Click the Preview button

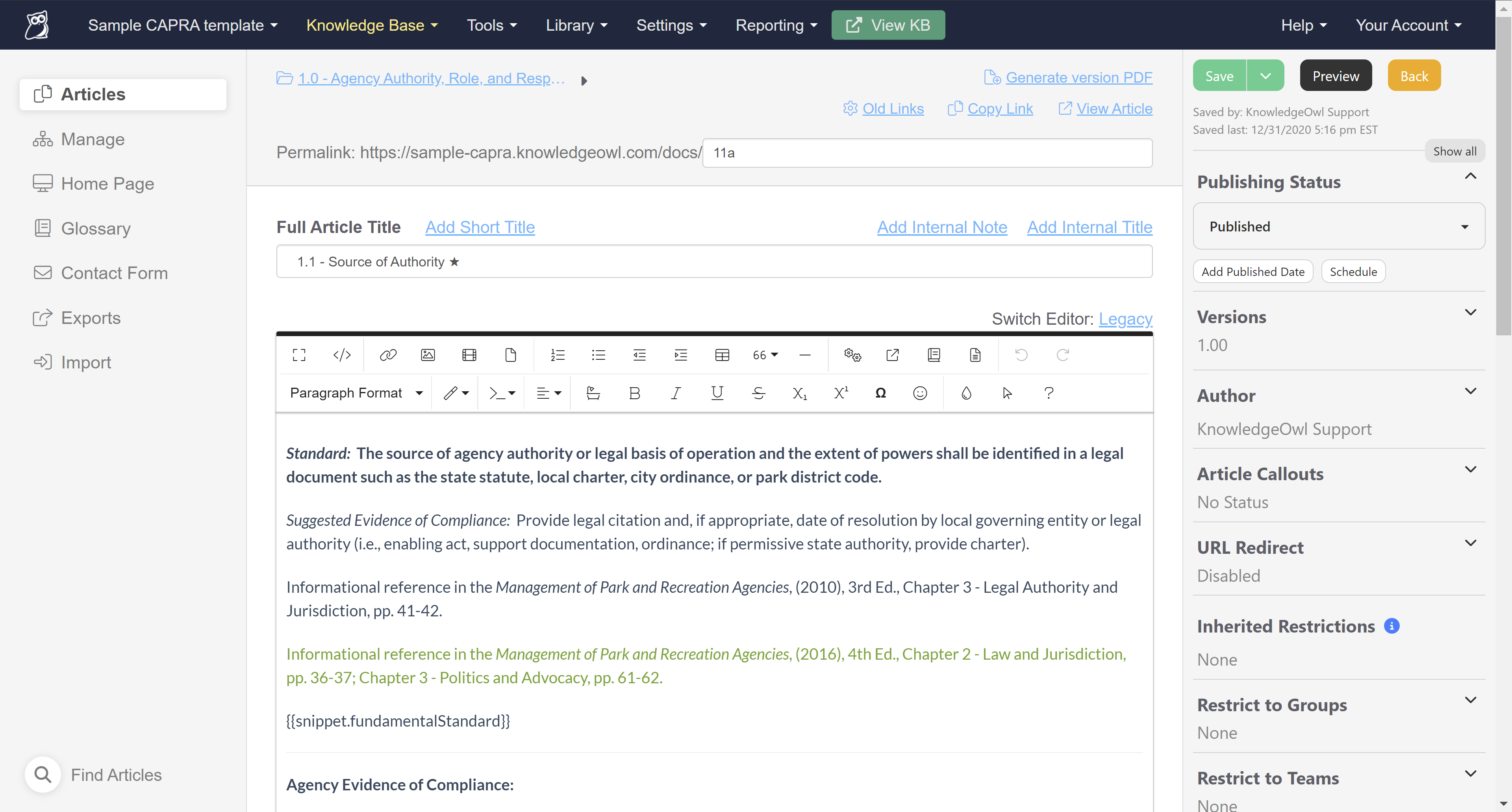pos(1335,76)
